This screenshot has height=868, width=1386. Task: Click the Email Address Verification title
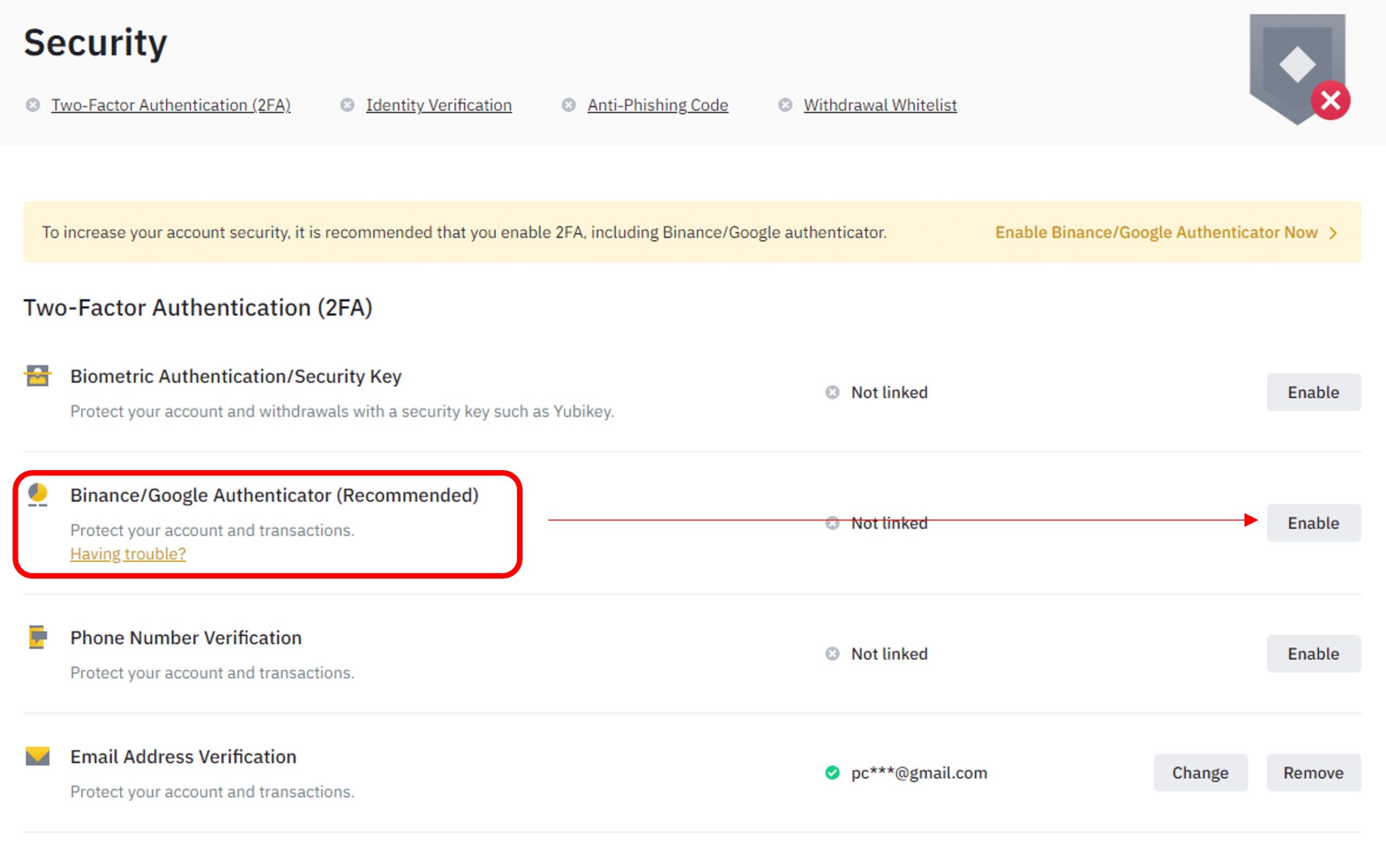pos(183,756)
